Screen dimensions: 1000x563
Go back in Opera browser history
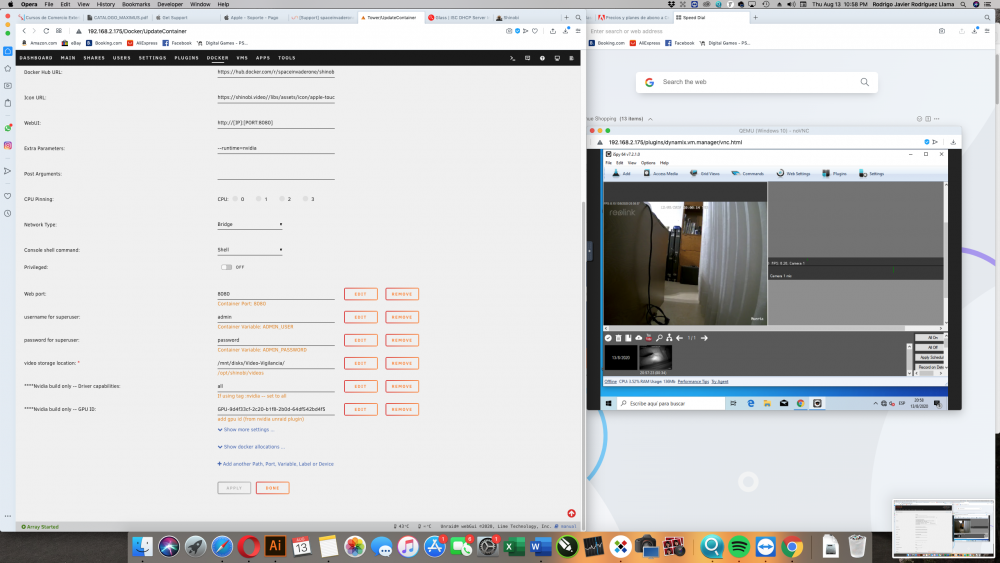click(x=24, y=31)
